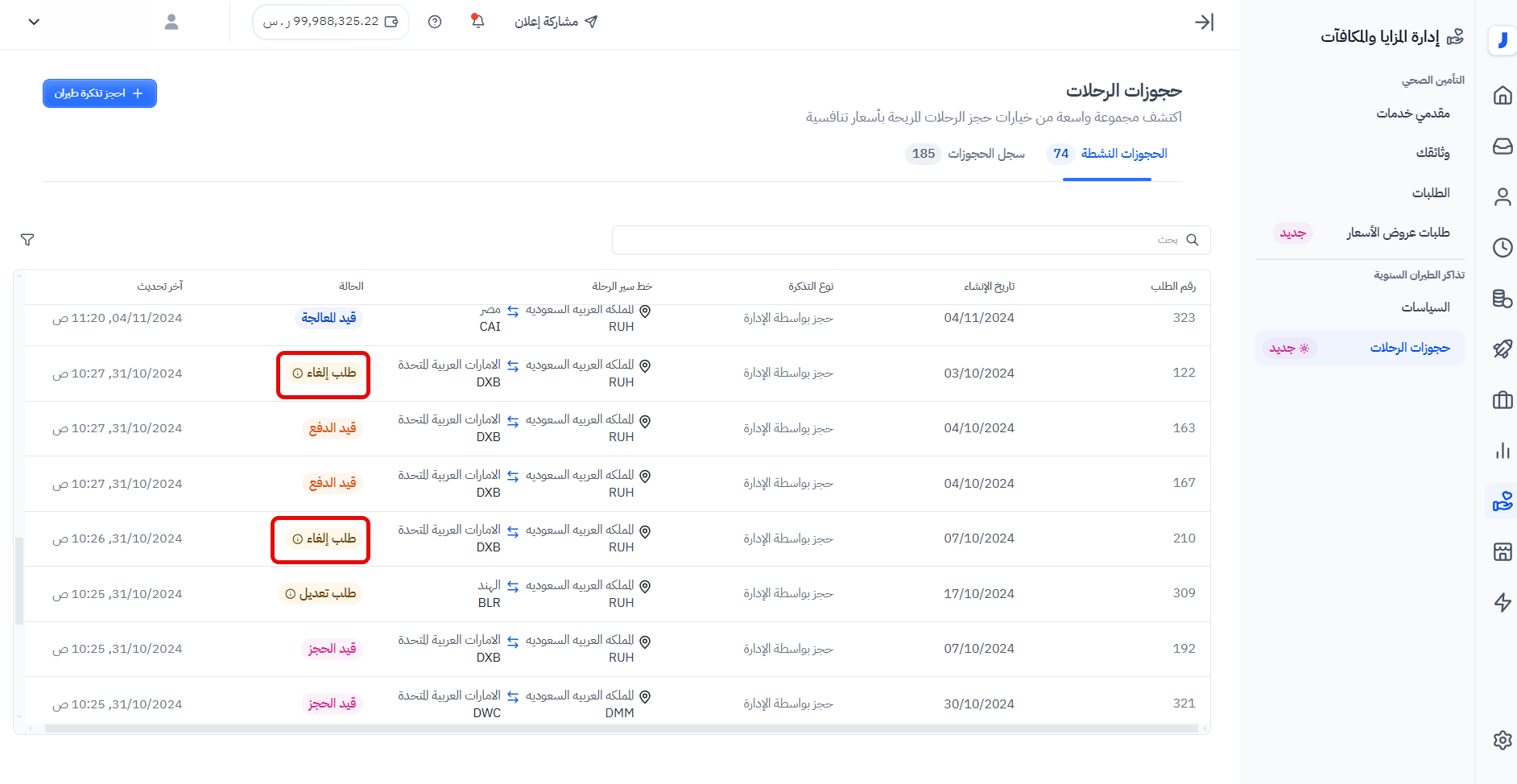Switch to the سجل الحجوزات tab
Screen dimensions: 1517x784
point(966,154)
